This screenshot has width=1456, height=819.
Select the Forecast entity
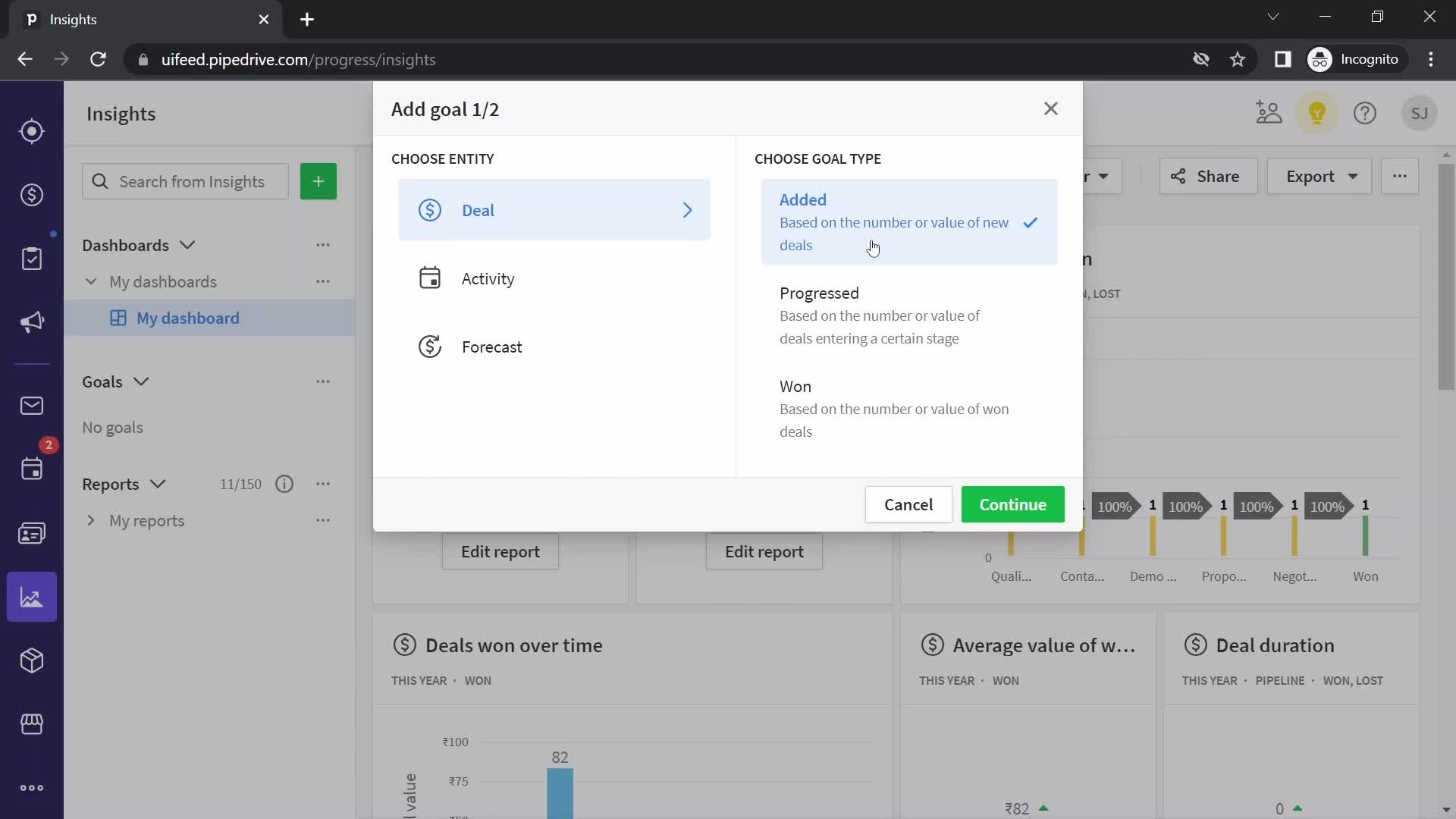point(554,347)
